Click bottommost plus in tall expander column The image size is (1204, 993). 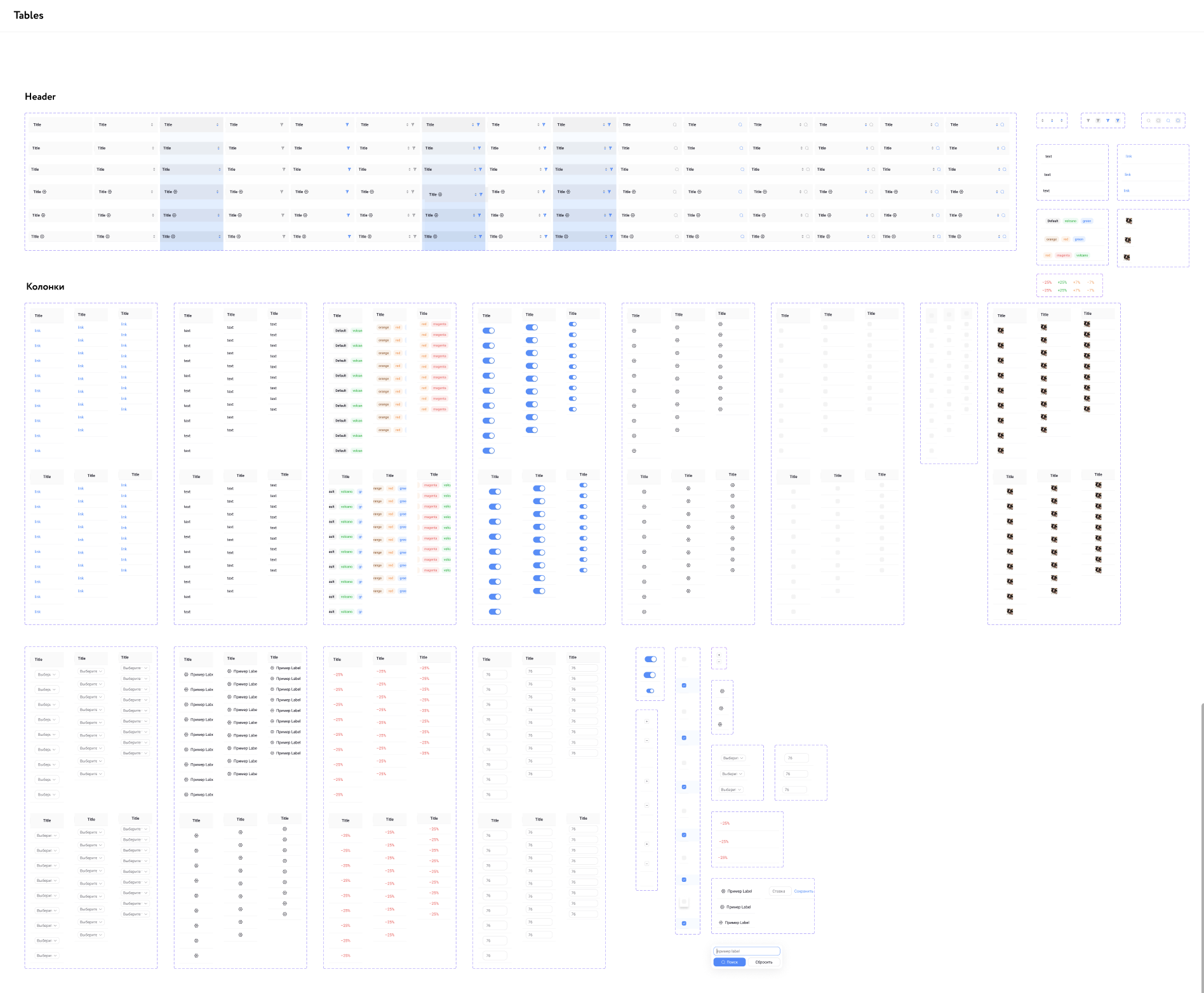(647, 844)
